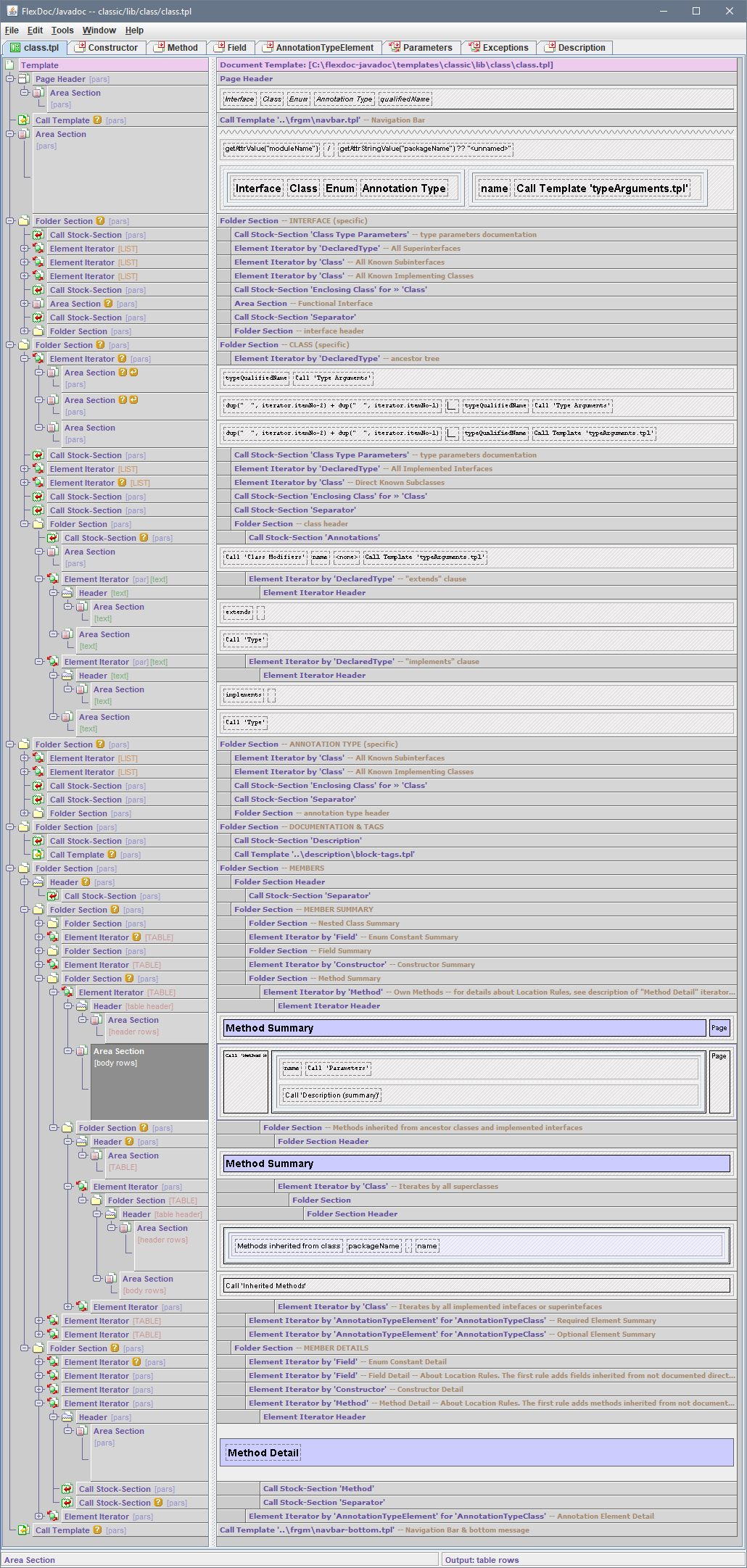Click the Page box in Method Summary header

pyautogui.click(x=719, y=1028)
